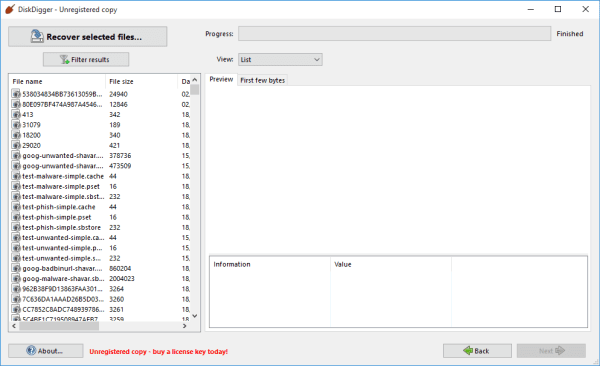600x366 pixels.
Task: Select goog-malware-shavar.sb file name
Action: tap(63, 279)
